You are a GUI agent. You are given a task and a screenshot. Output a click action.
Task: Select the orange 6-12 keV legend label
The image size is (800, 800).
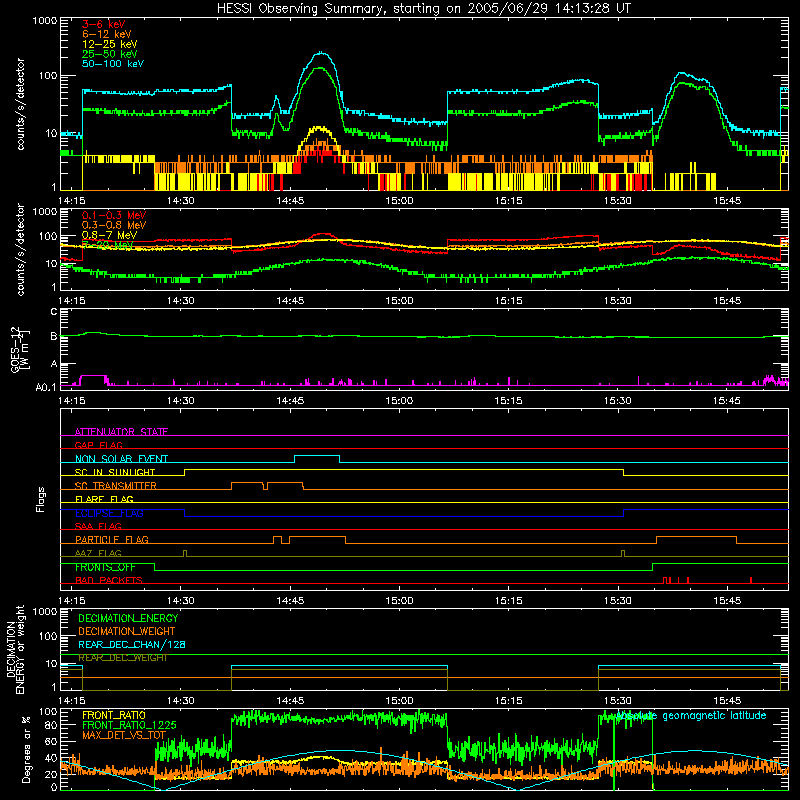click(107, 34)
